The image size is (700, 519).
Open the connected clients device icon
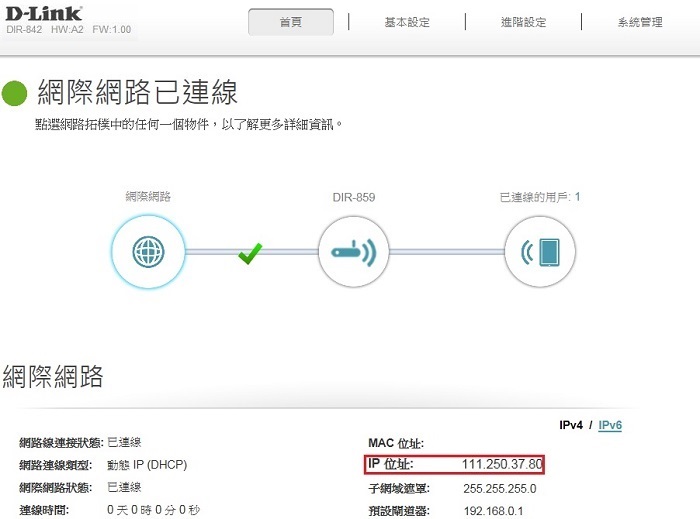pyautogui.click(x=539, y=250)
